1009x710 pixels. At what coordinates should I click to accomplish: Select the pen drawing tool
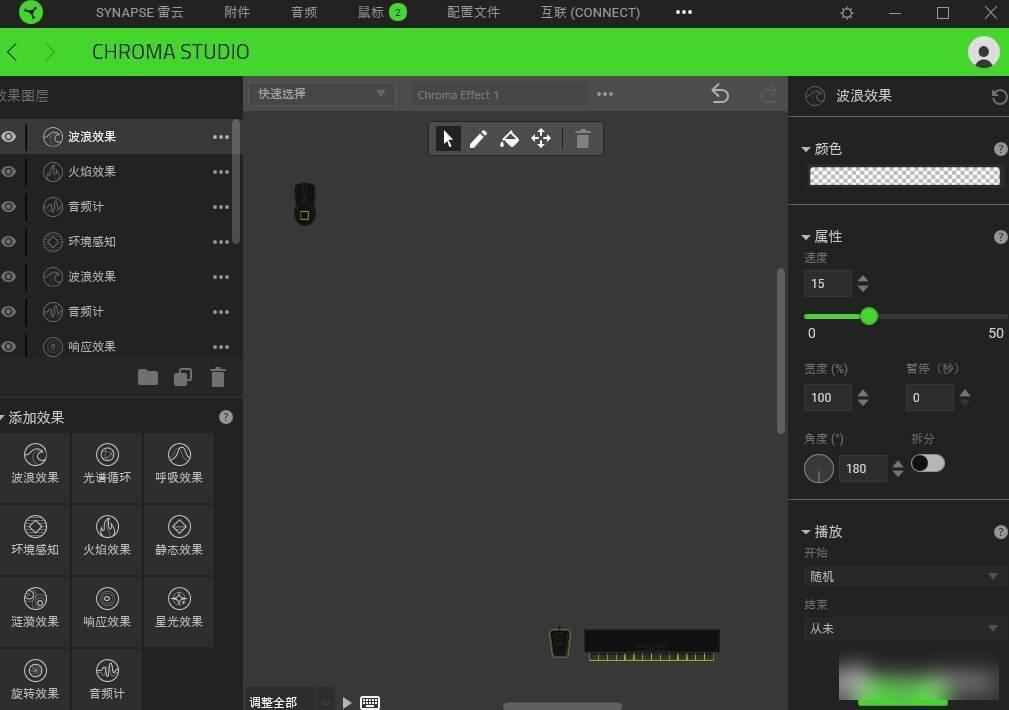tap(478, 138)
